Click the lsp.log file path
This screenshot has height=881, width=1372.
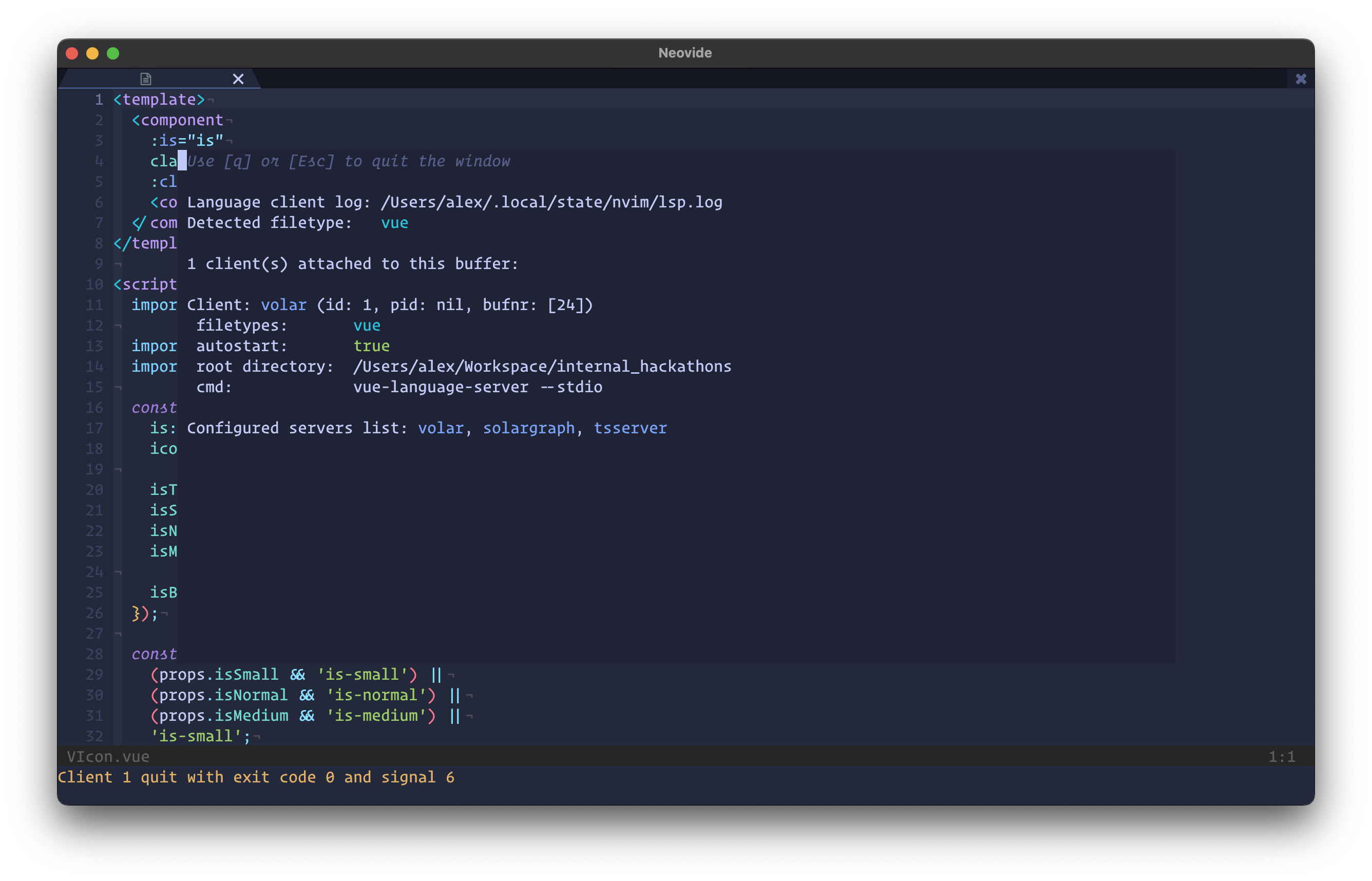point(551,202)
